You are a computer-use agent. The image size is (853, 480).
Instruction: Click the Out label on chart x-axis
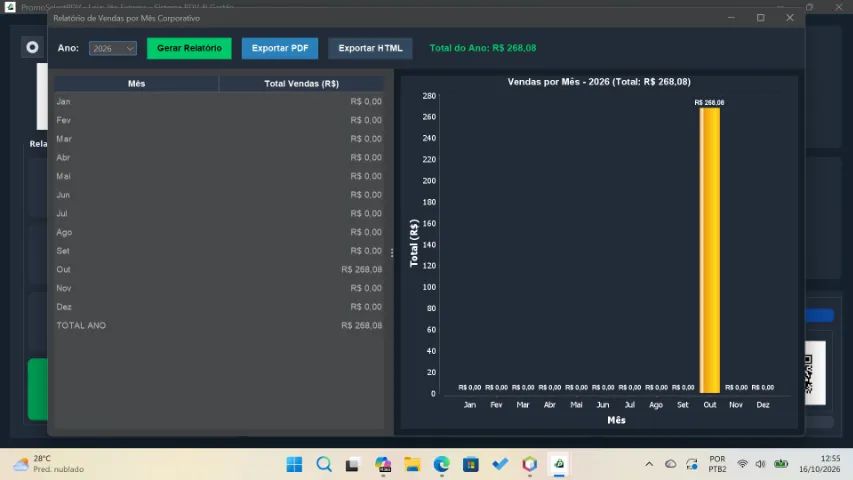(x=709, y=405)
